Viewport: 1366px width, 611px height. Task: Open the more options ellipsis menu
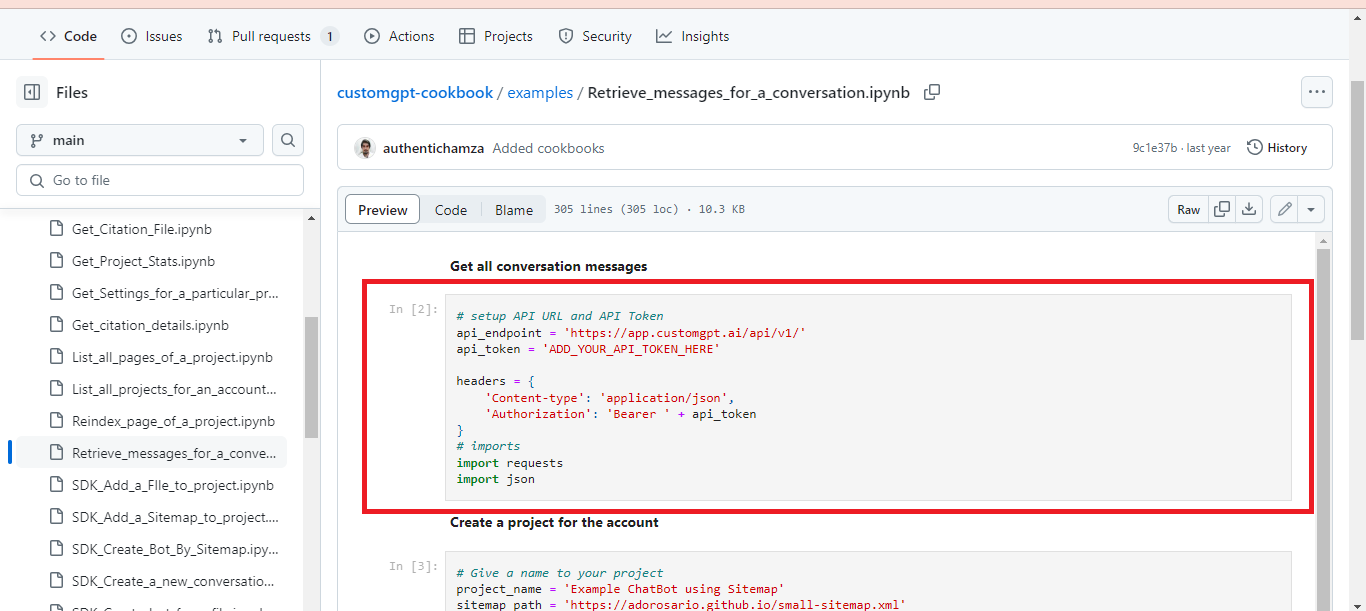point(1316,92)
